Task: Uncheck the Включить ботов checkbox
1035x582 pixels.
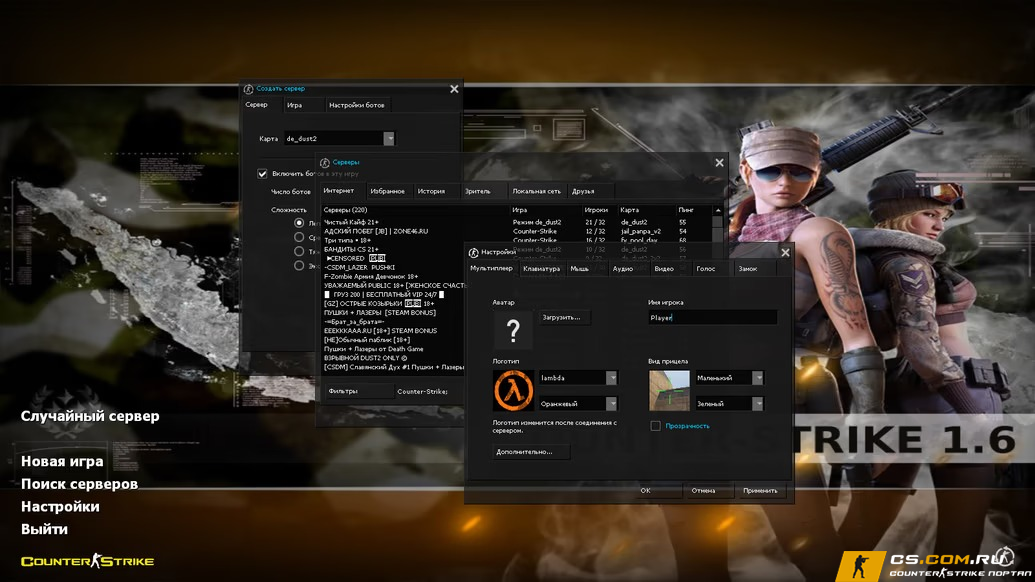Action: click(263, 173)
